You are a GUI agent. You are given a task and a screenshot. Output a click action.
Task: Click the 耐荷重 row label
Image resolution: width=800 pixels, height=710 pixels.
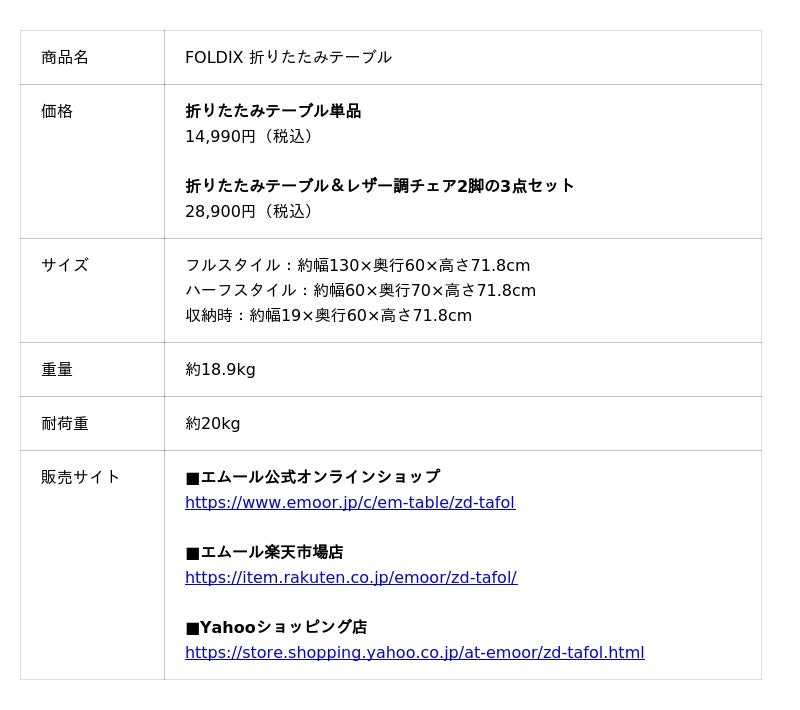(65, 423)
